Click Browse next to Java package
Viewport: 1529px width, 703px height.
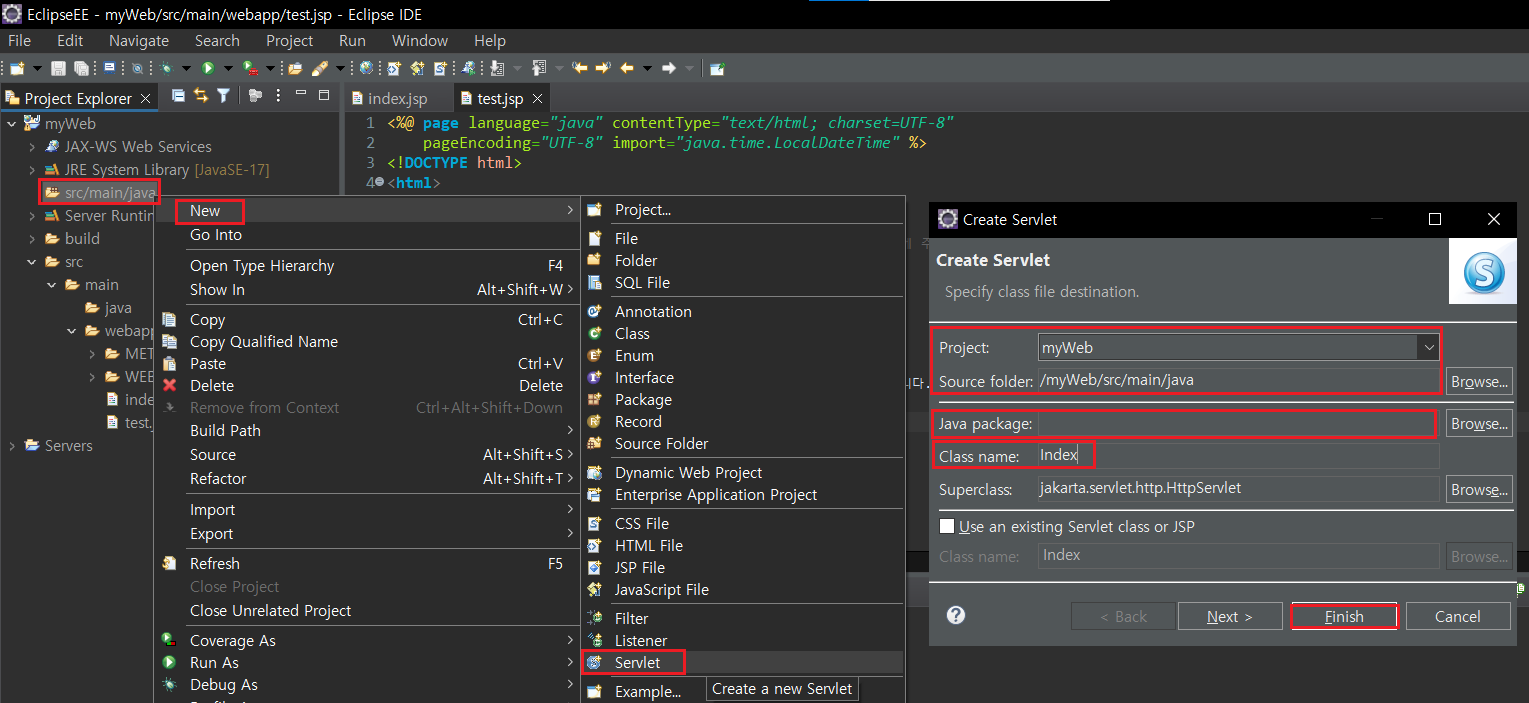(x=1479, y=424)
